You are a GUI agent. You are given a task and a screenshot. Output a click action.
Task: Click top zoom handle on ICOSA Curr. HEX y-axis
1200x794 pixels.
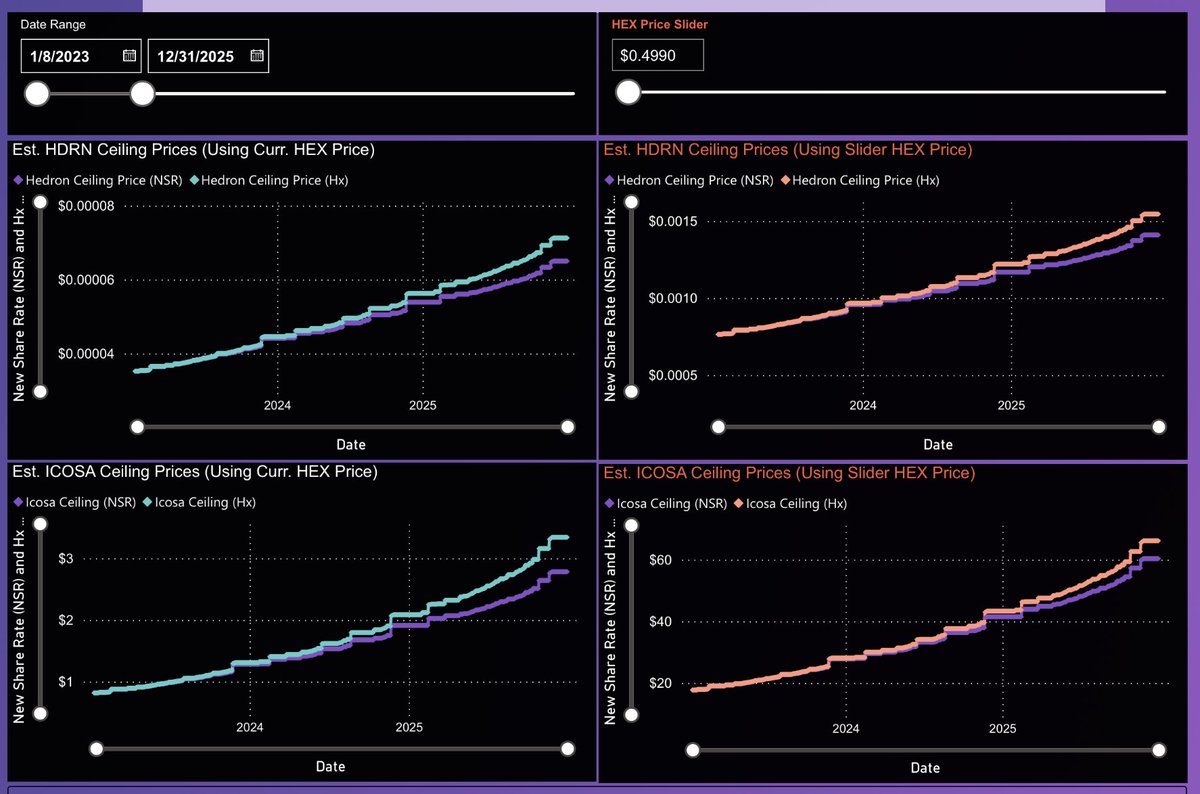[40, 525]
